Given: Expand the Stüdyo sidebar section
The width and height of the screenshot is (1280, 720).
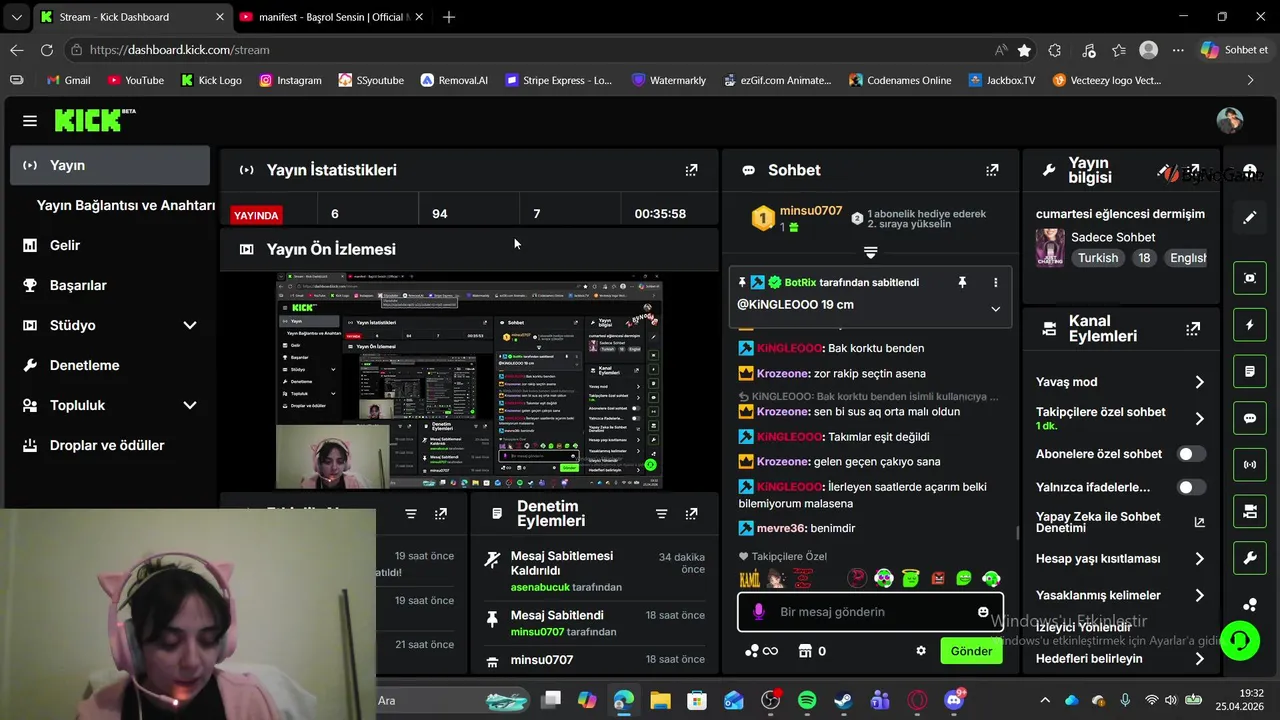Looking at the screenshot, I should coord(190,325).
